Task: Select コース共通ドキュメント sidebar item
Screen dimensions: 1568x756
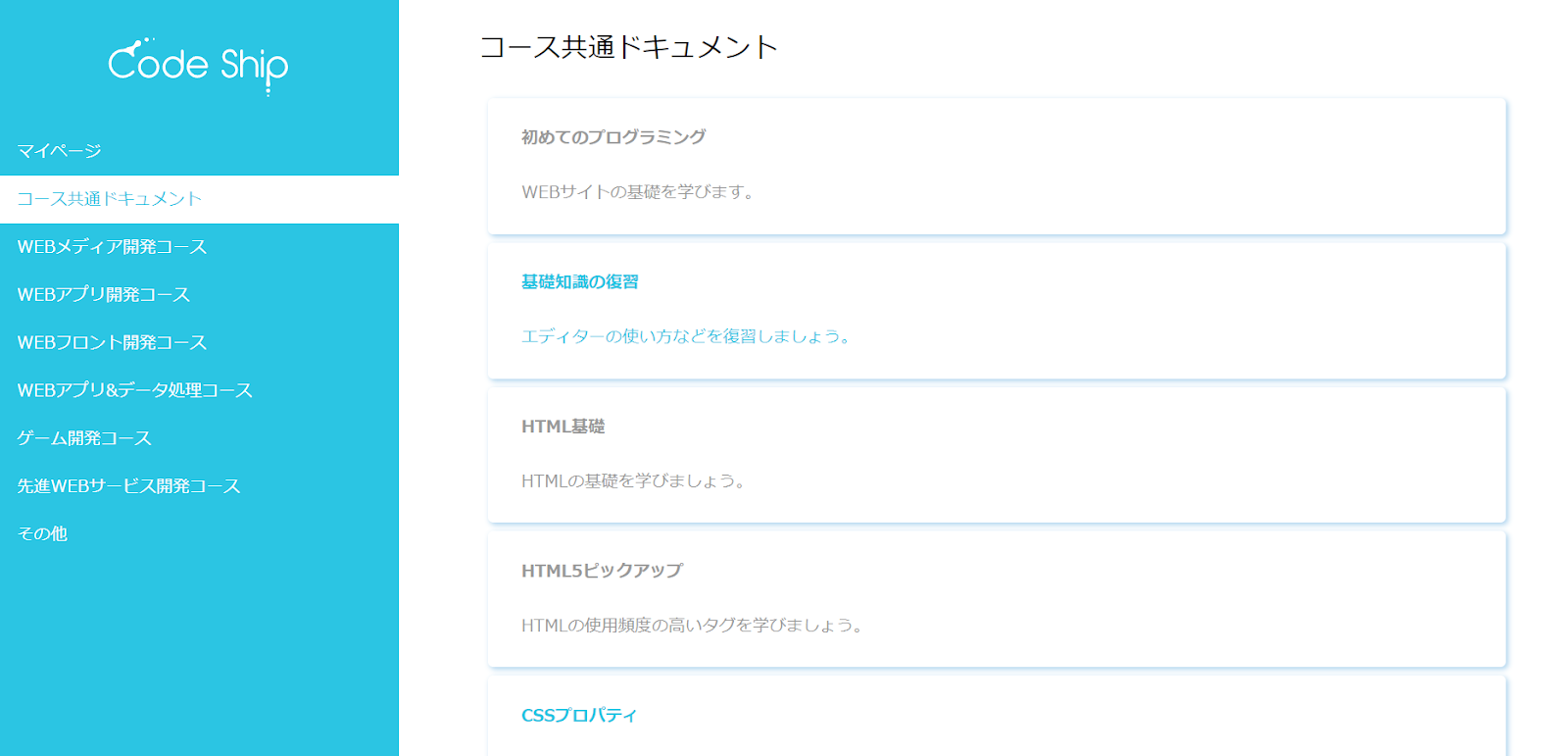Action: [110, 199]
